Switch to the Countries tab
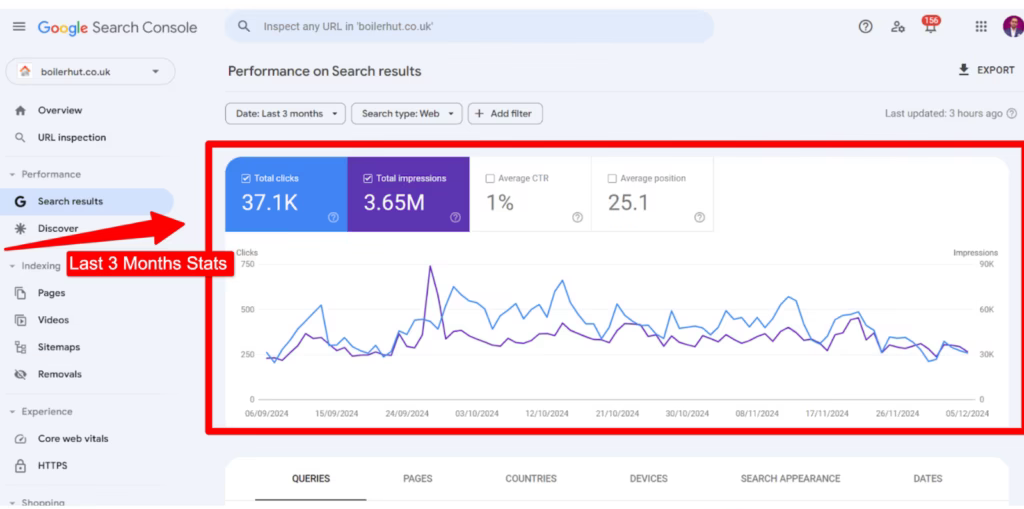The width and height of the screenshot is (1024, 509). [x=531, y=479]
